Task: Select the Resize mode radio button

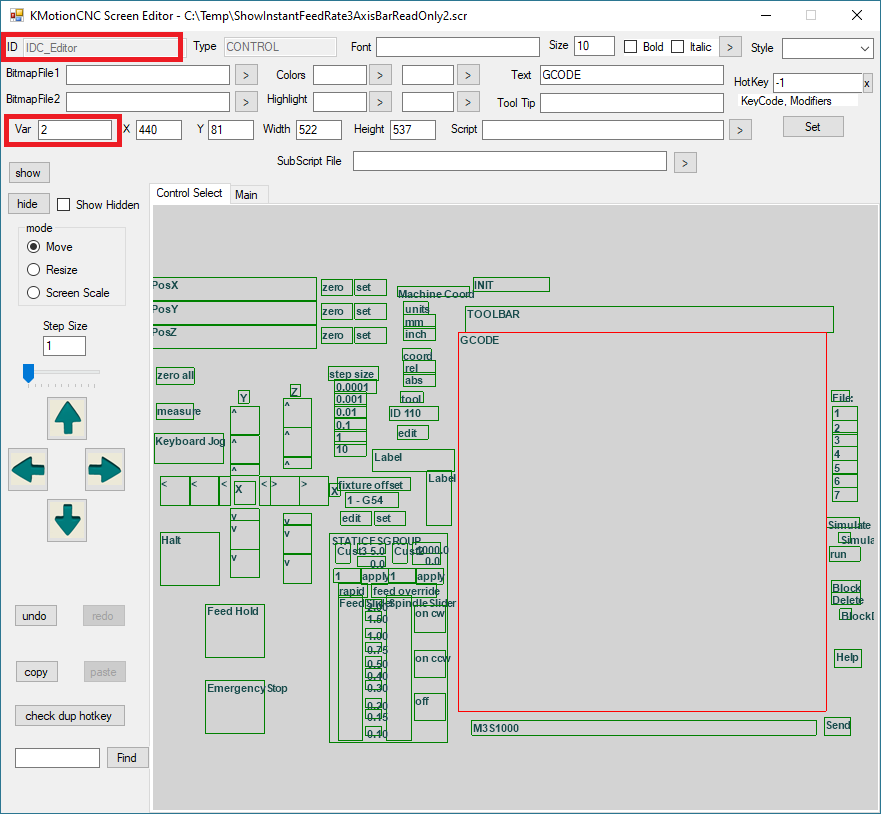Action: coord(34,270)
